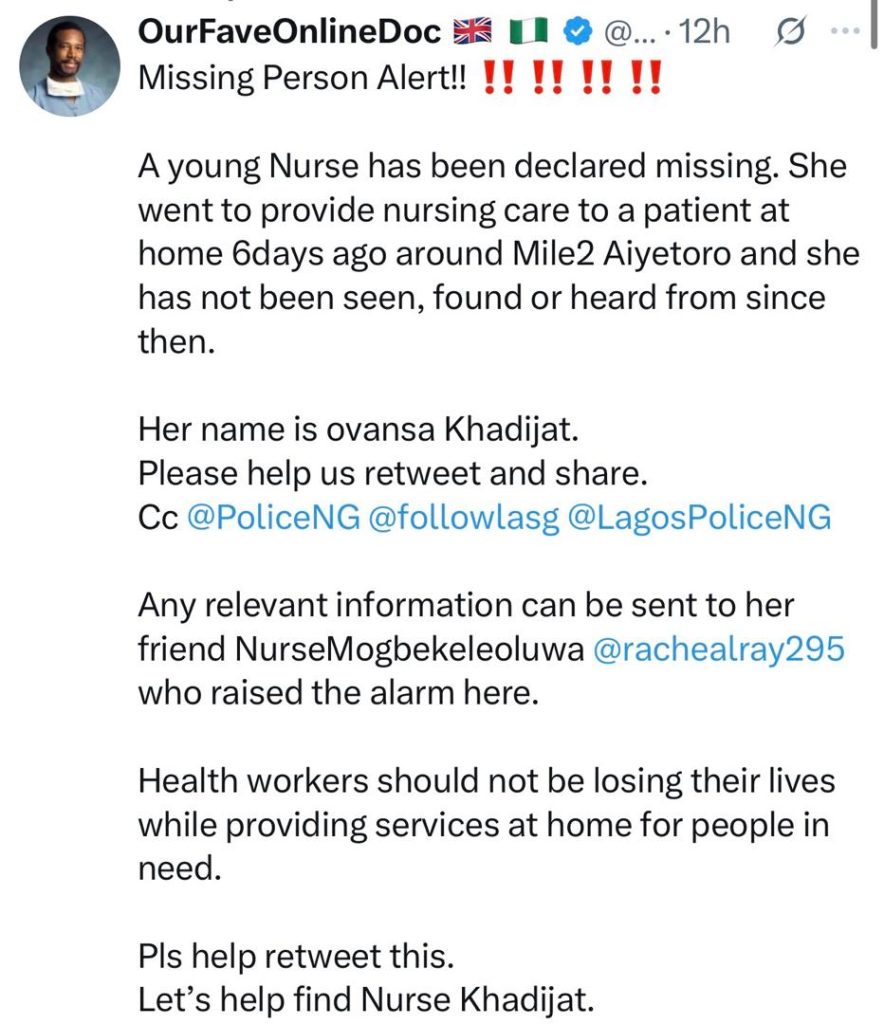This screenshot has height=1024, width=884.
Task: Open the @rachealray295 mention
Action: pos(719,649)
